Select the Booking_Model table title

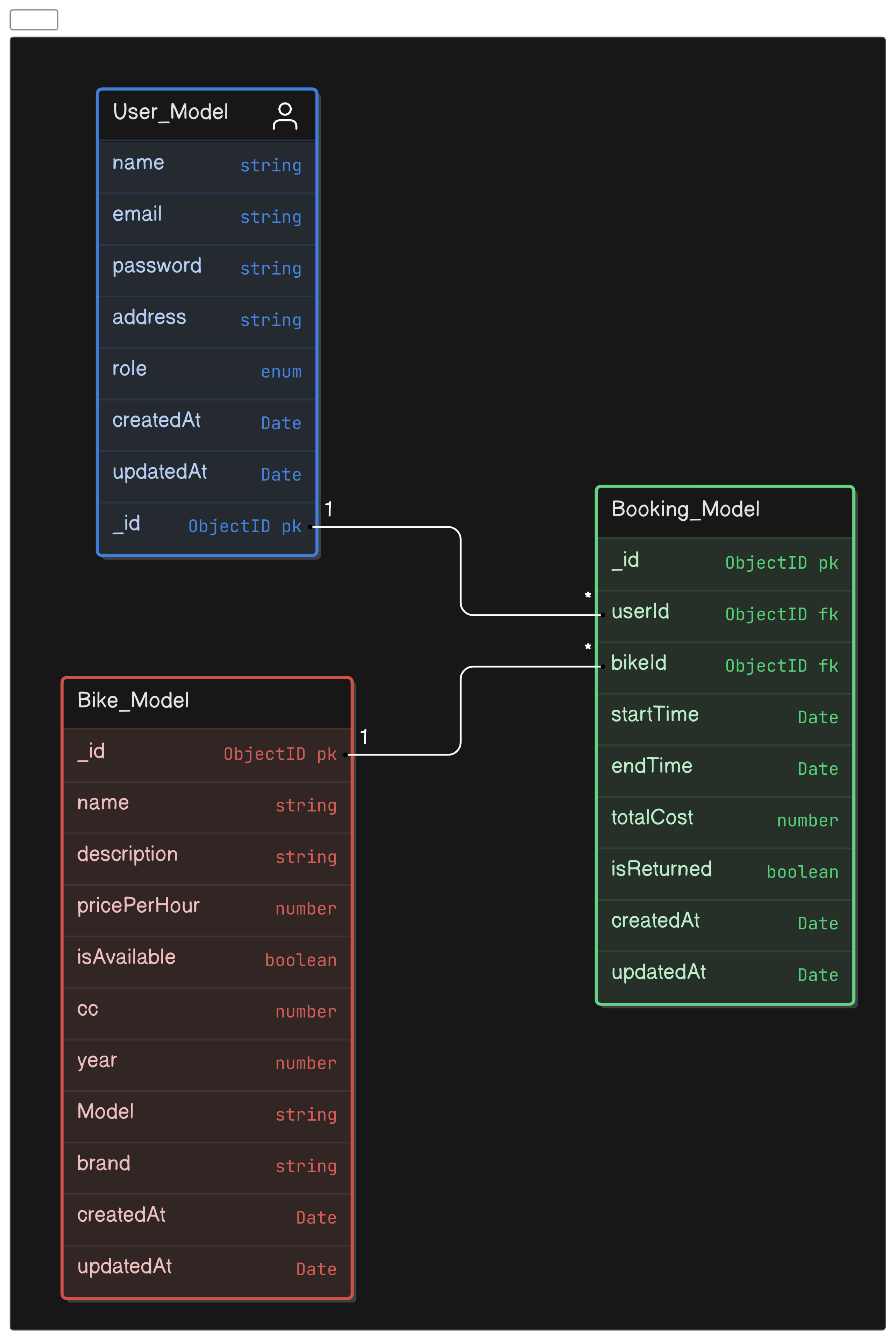[x=685, y=509]
